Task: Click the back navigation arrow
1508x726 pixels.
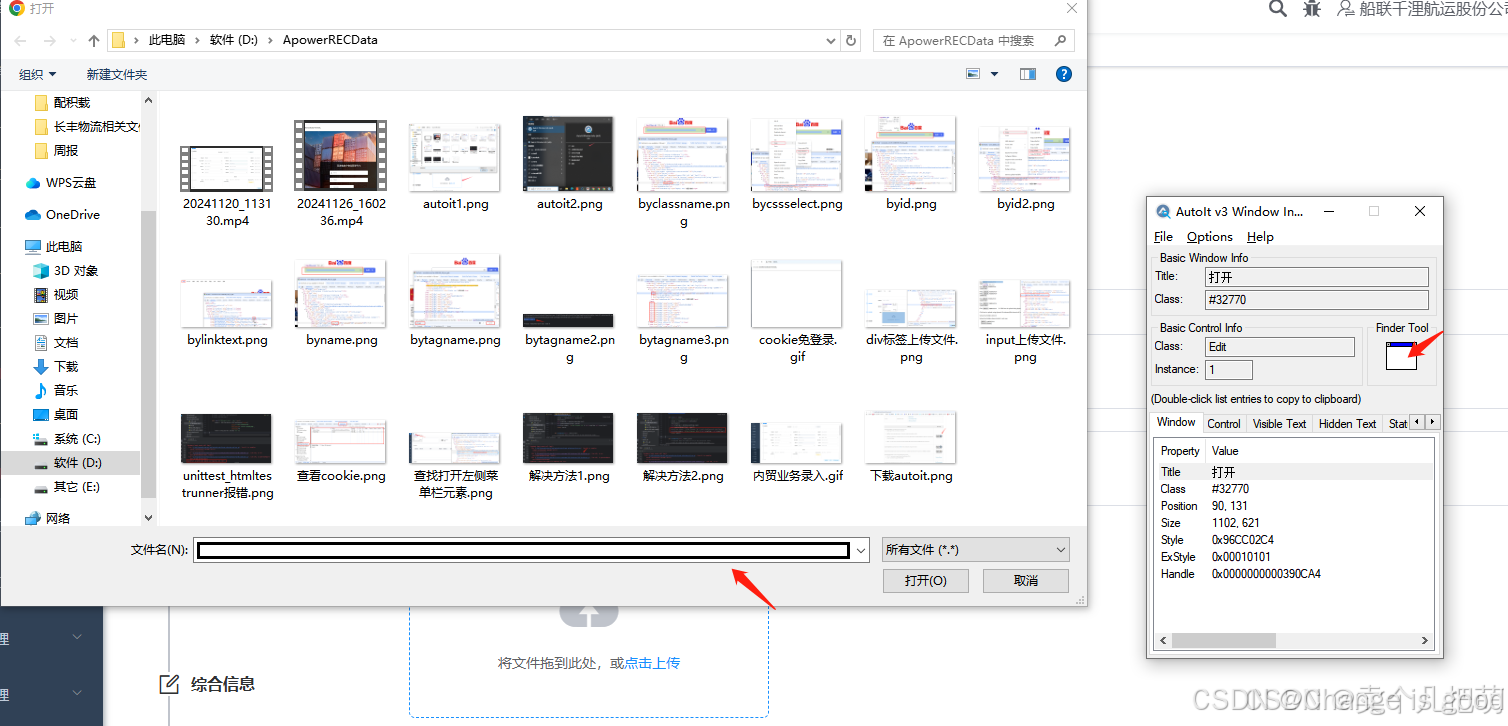Action: pos(20,40)
